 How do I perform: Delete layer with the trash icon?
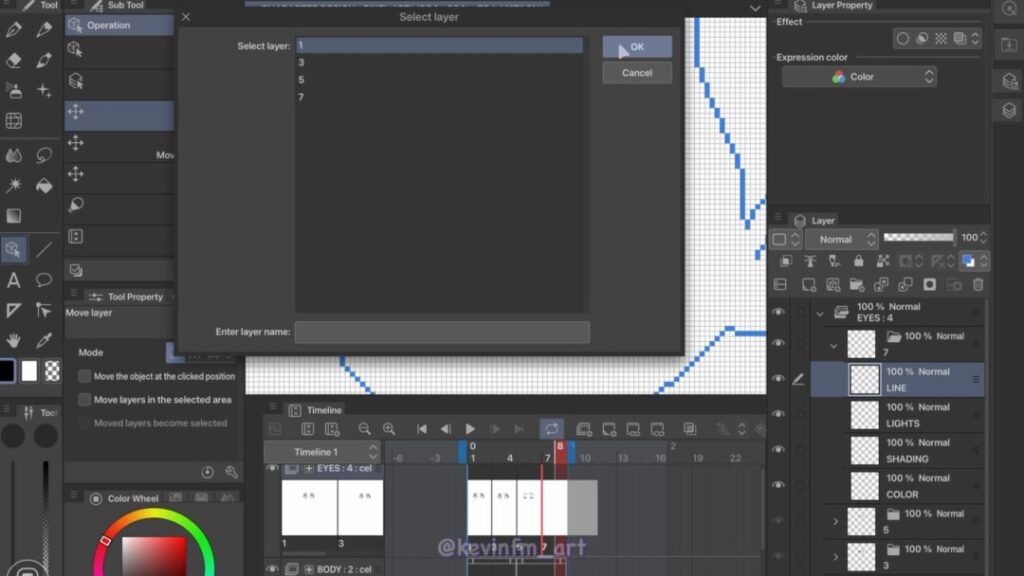tap(978, 285)
